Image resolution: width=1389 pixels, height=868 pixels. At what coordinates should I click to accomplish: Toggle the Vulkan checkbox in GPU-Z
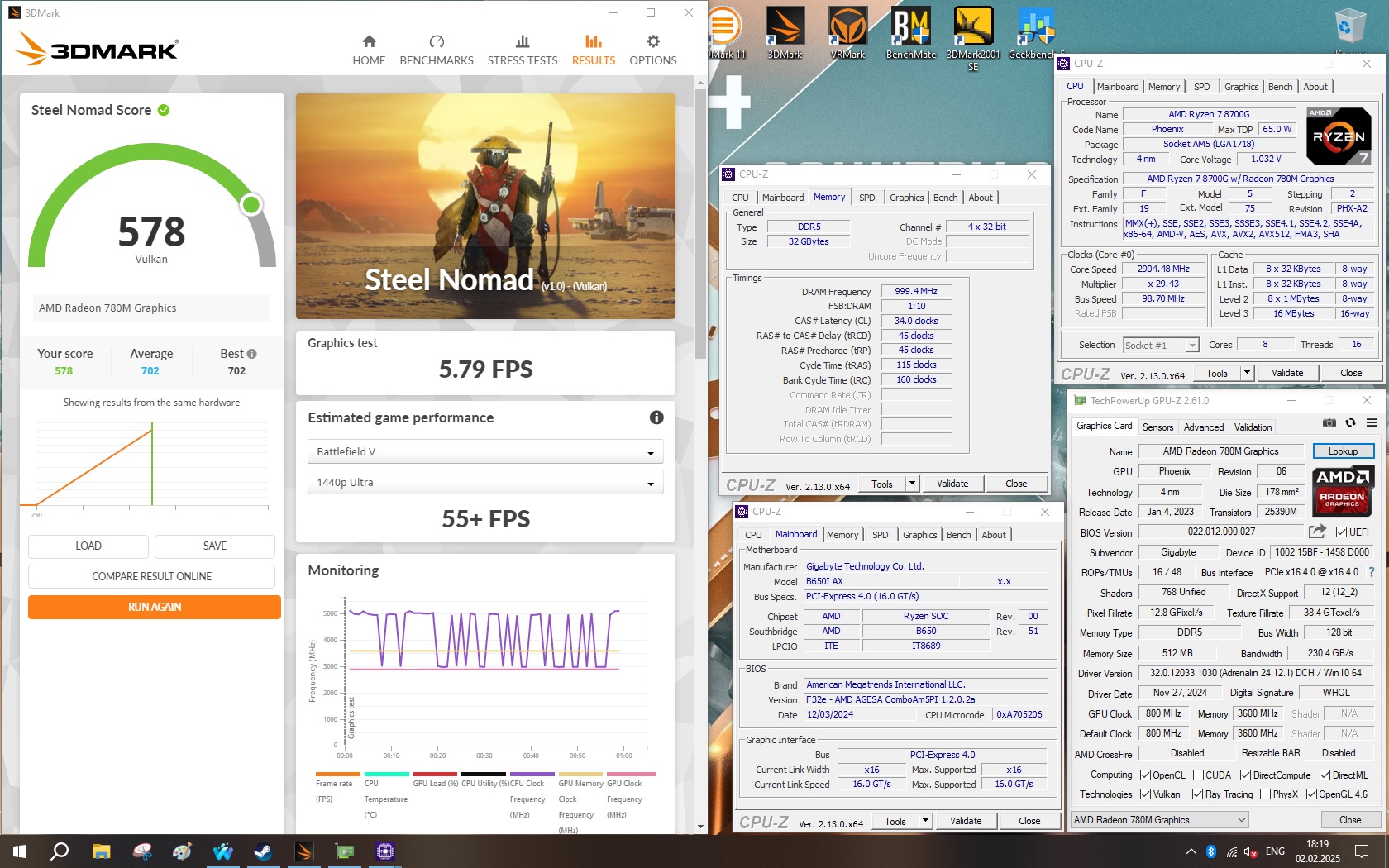tap(1145, 794)
